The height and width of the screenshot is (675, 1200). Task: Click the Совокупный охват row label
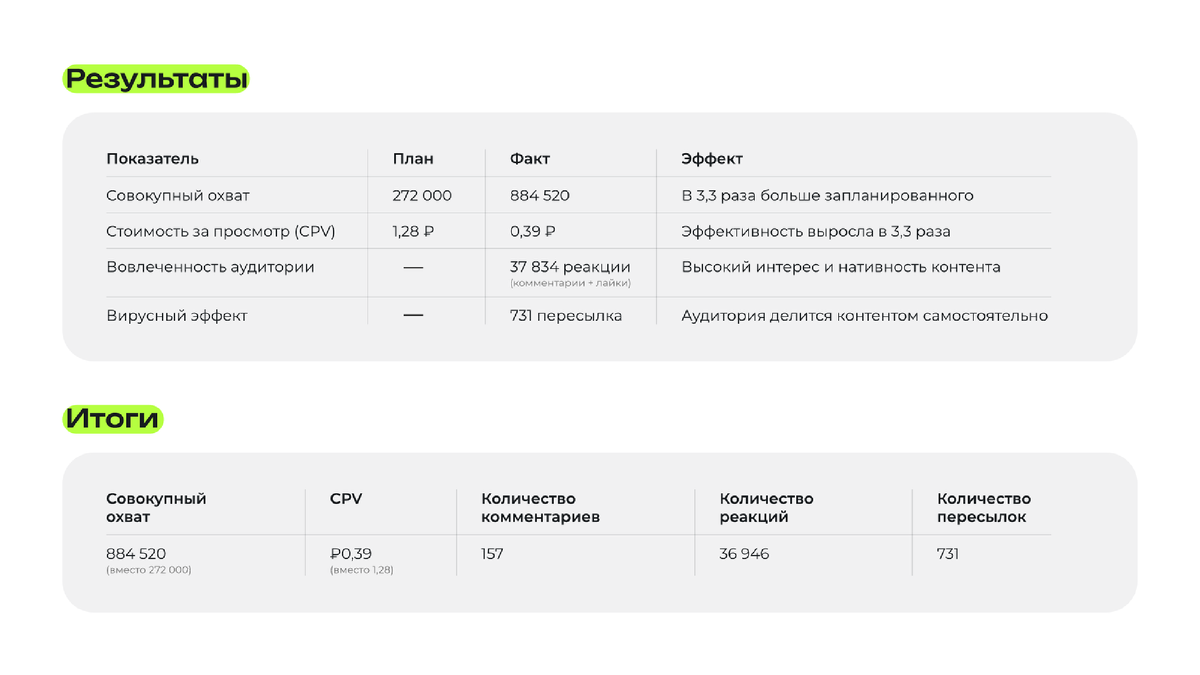click(178, 196)
